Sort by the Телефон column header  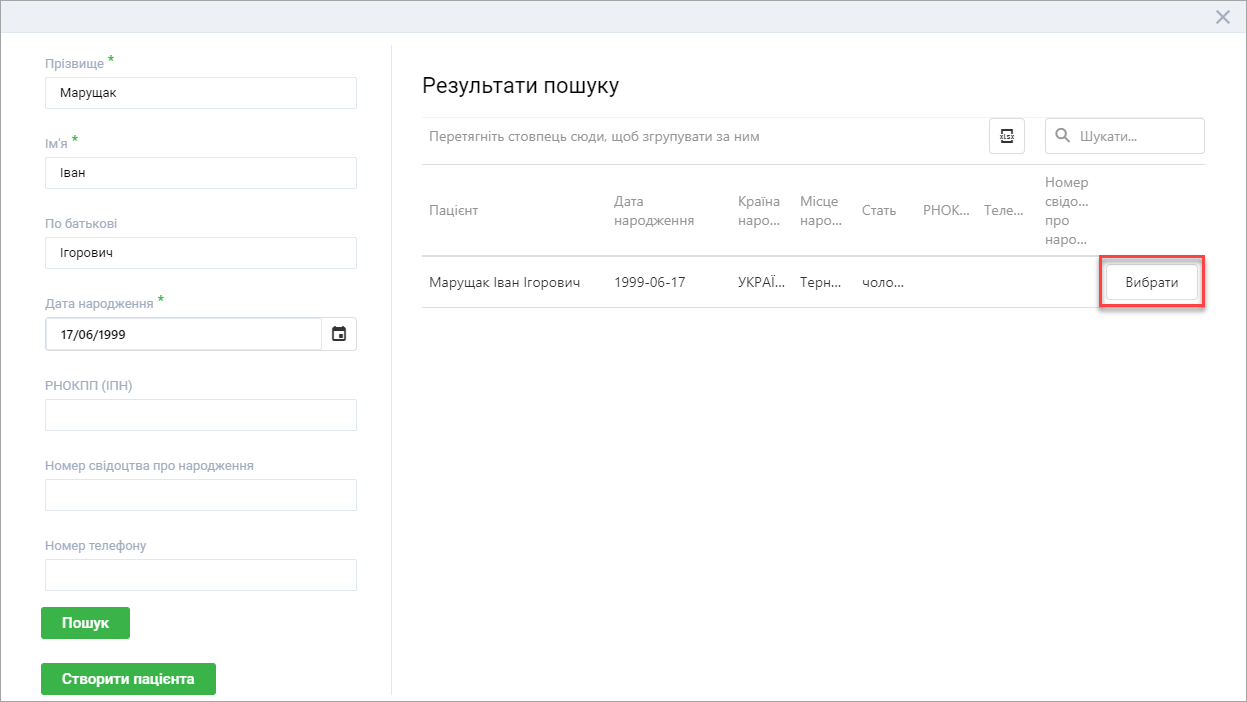[1005, 211]
